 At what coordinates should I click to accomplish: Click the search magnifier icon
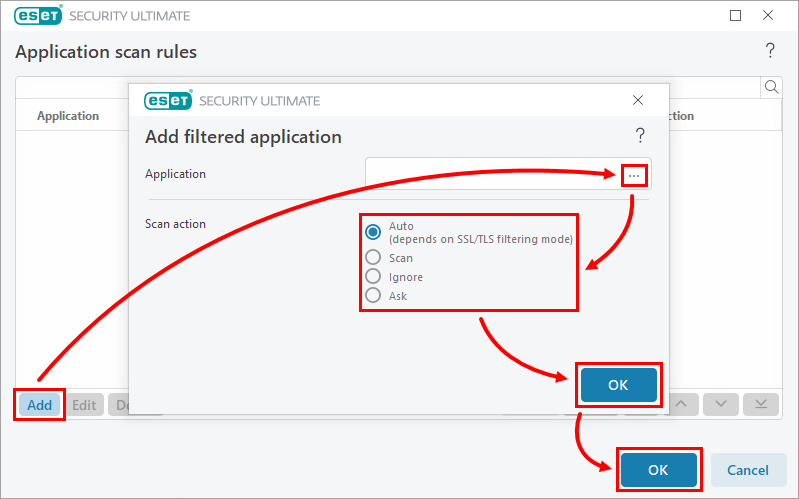click(x=771, y=87)
